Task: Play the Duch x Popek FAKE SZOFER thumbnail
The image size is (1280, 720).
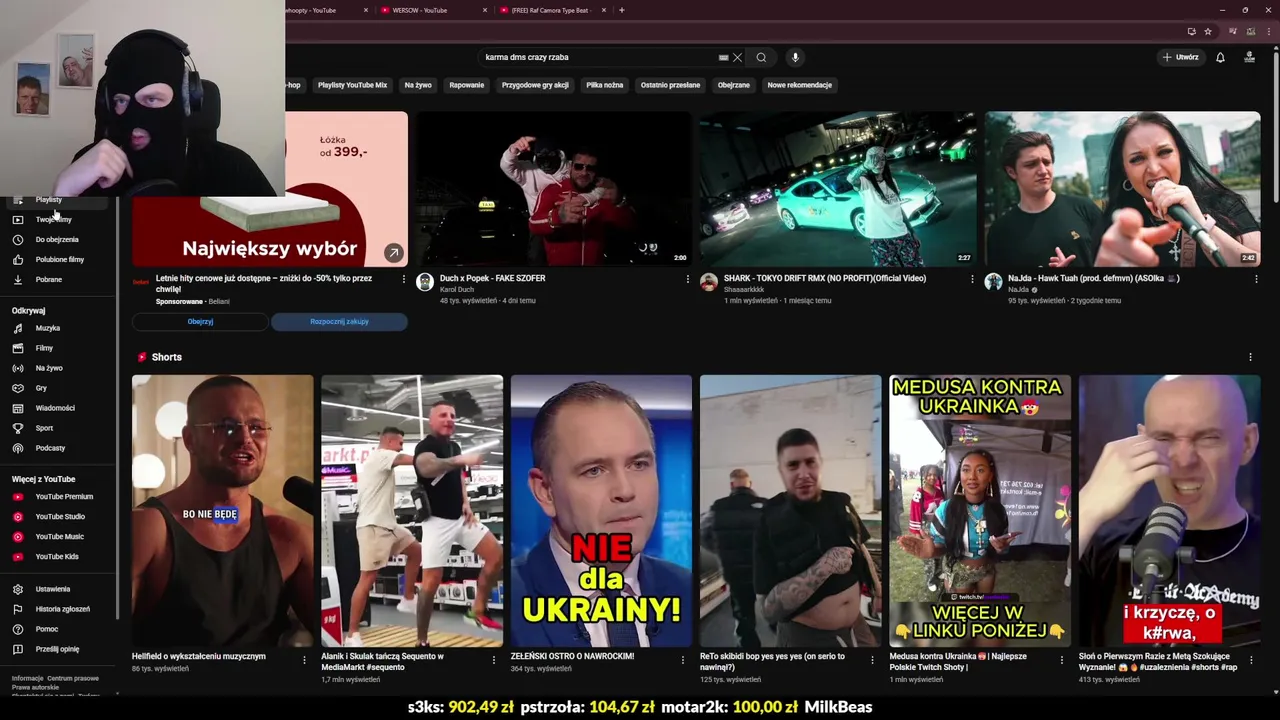Action: (553, 189)
